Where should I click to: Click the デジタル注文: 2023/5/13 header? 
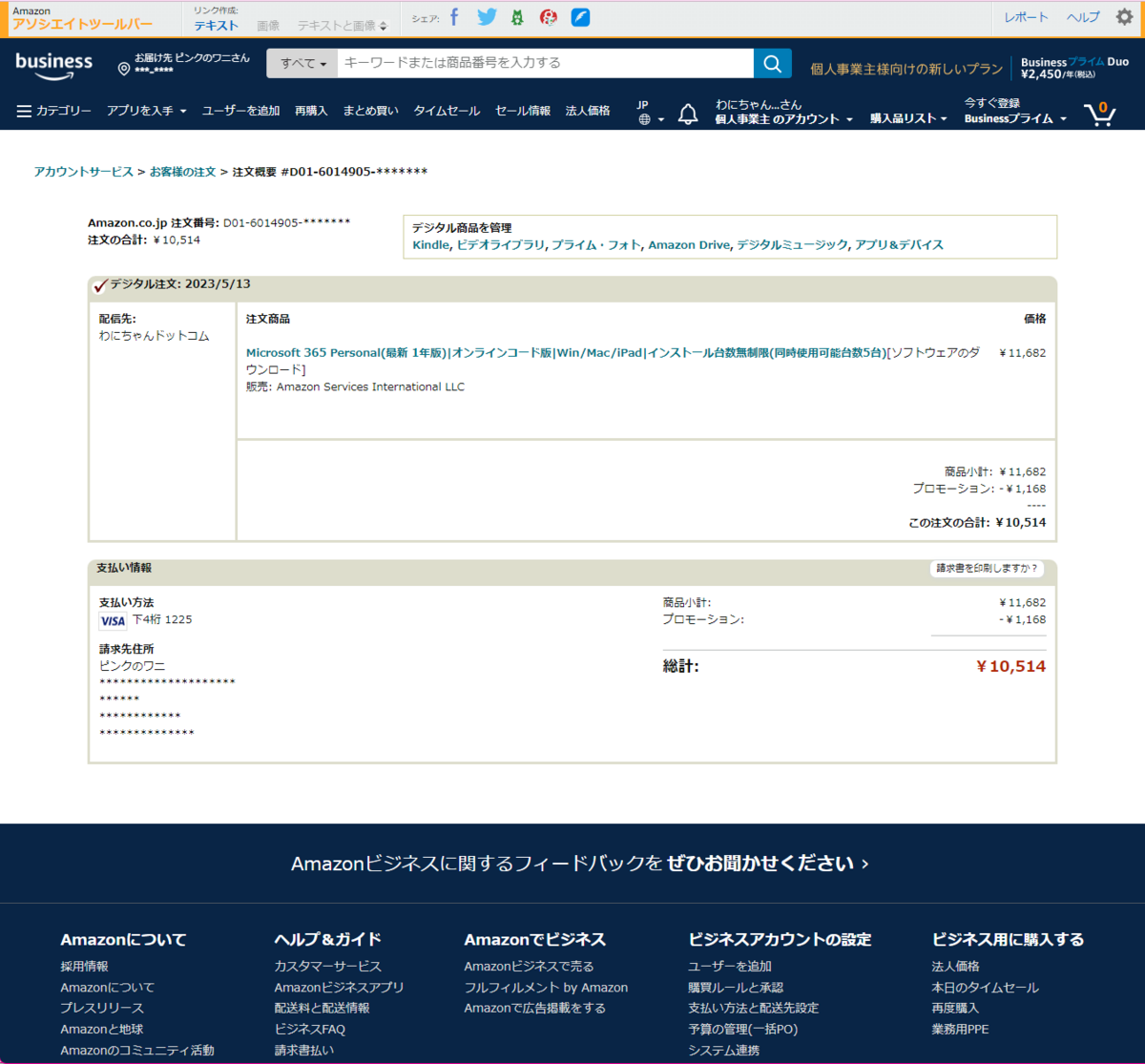[179, 284]
